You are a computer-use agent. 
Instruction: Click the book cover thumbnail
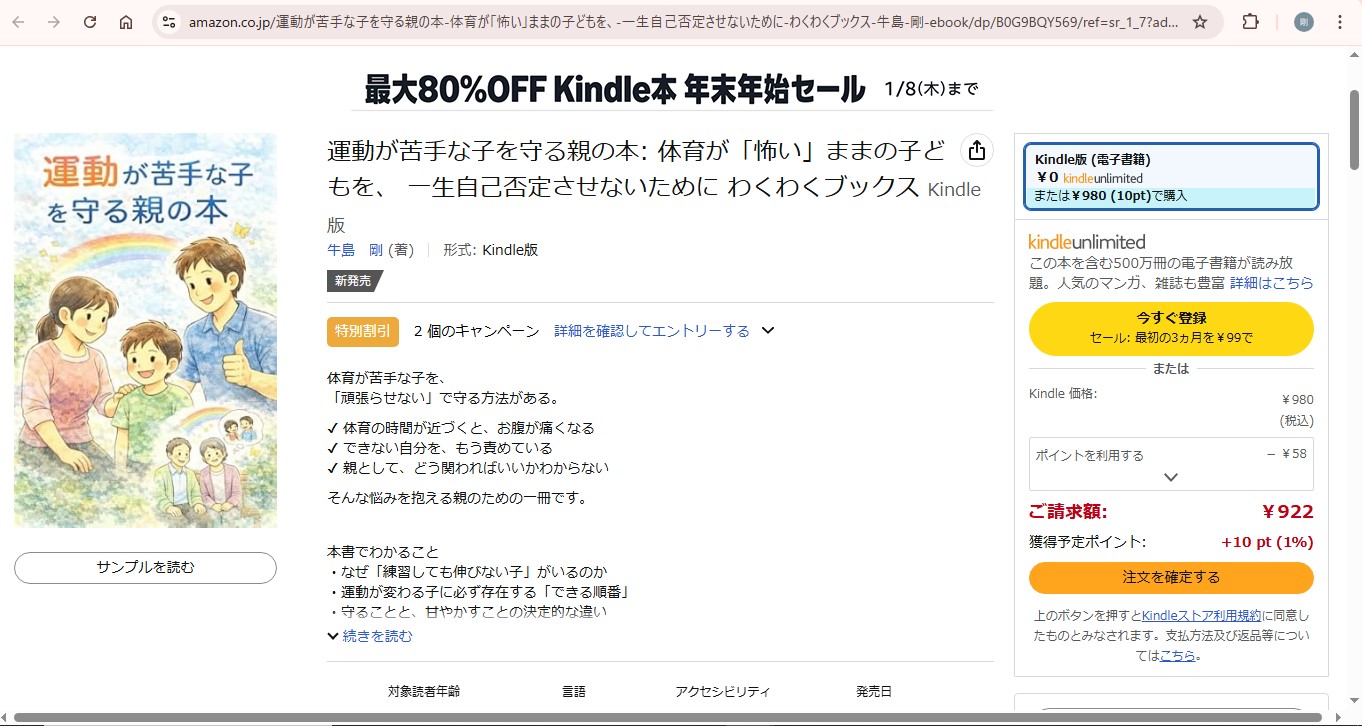(x=145, y=330)
